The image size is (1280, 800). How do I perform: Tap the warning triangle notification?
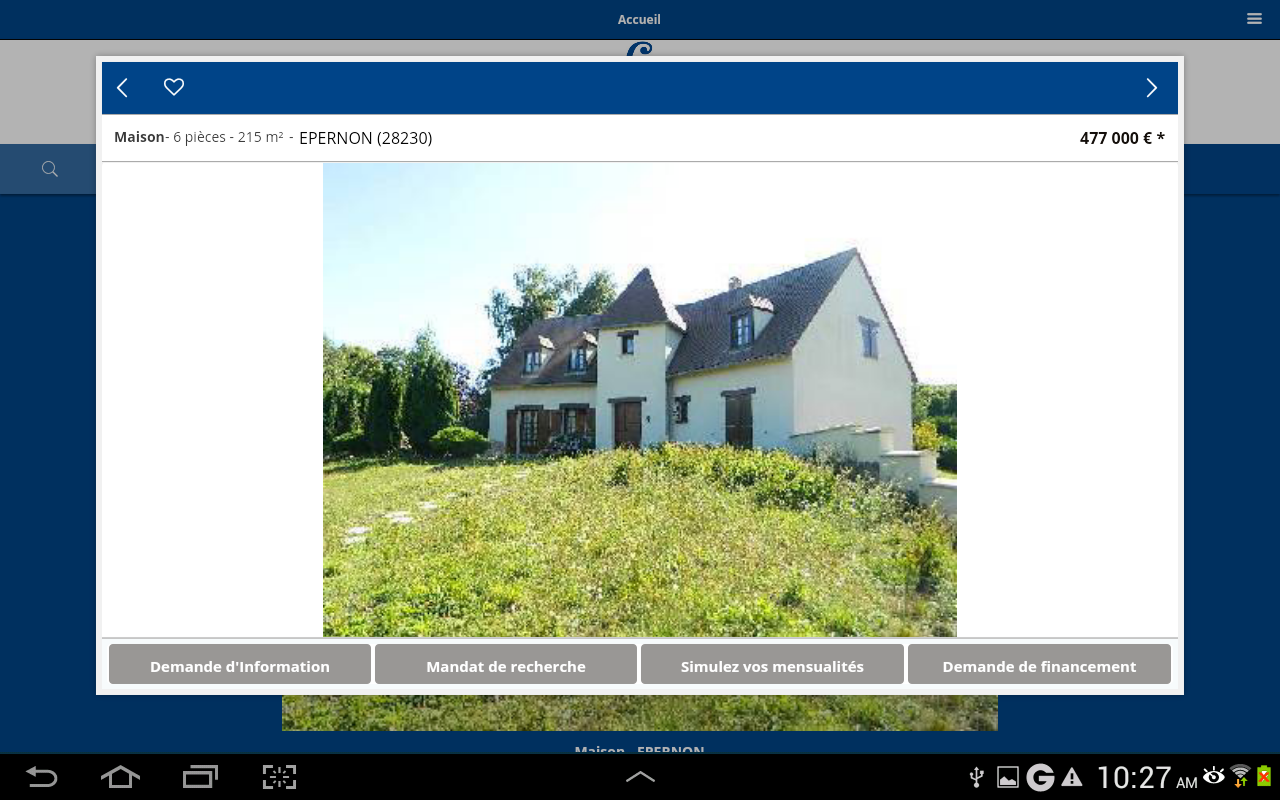tap(1072, 777)
